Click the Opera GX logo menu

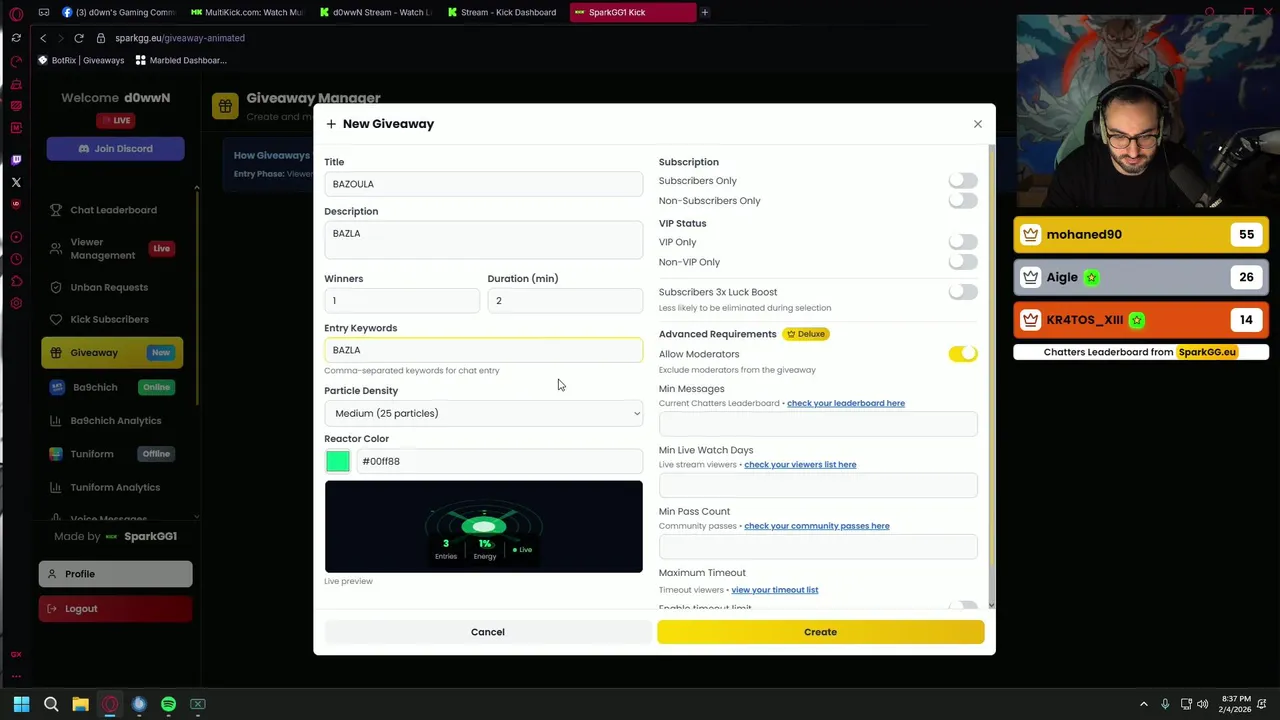16,13
